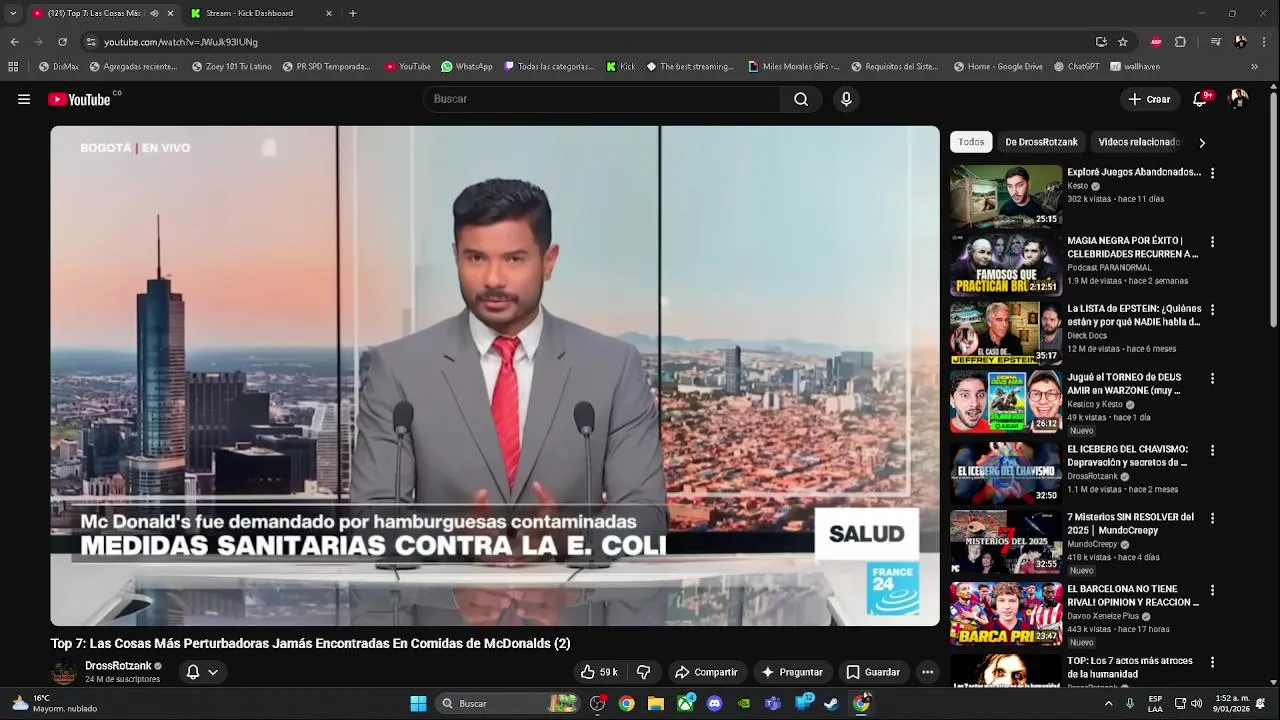Open the 7 Misterios SIN RESOLVER thumbnail
This screenshot has width=1280, height=720.
coord(1006,542)
